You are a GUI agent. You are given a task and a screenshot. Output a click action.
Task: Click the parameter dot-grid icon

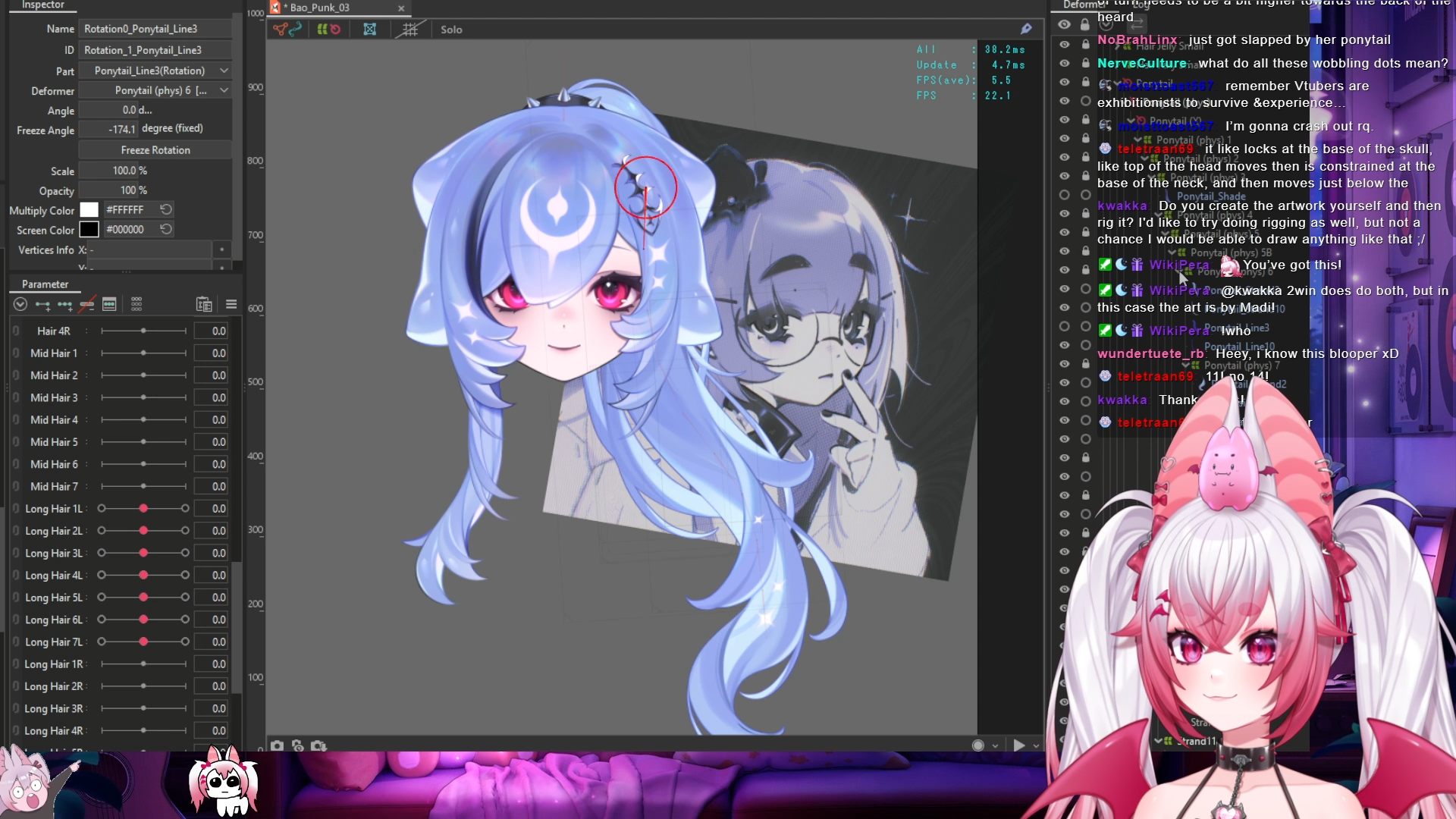(136, 305)
